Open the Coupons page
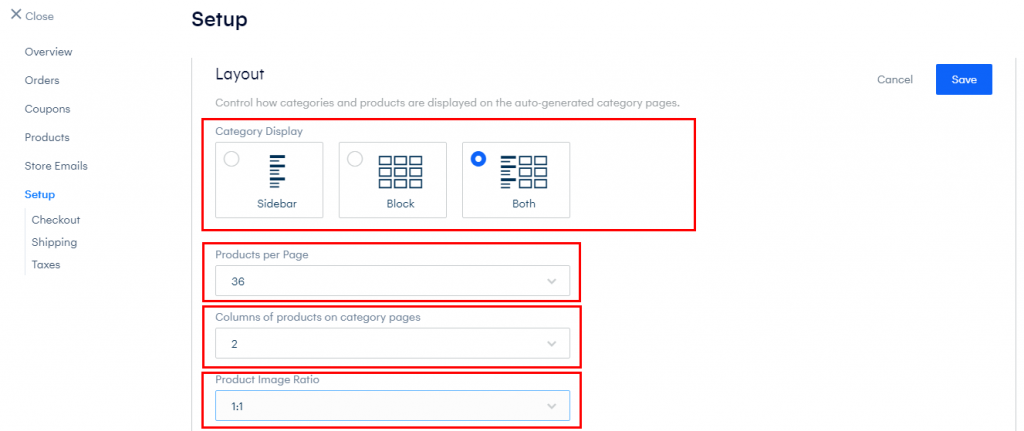The height and width of the screenshot is (431, 1024). [x=47, y=109]
